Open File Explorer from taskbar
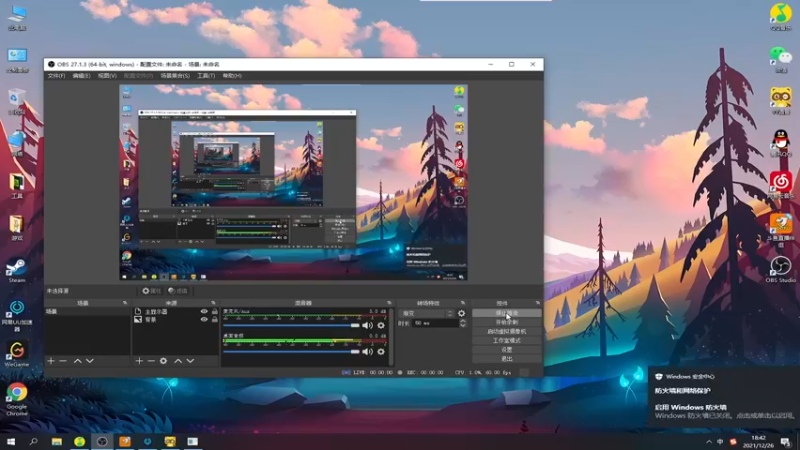 point(57,441)
